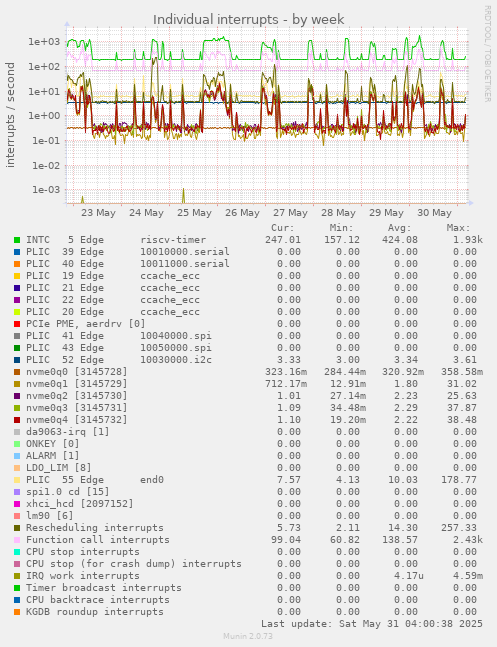The width and height of the screenshot is (497, 647).
Task: Click the '27 May' date label
Action: [x=290, y=213]
